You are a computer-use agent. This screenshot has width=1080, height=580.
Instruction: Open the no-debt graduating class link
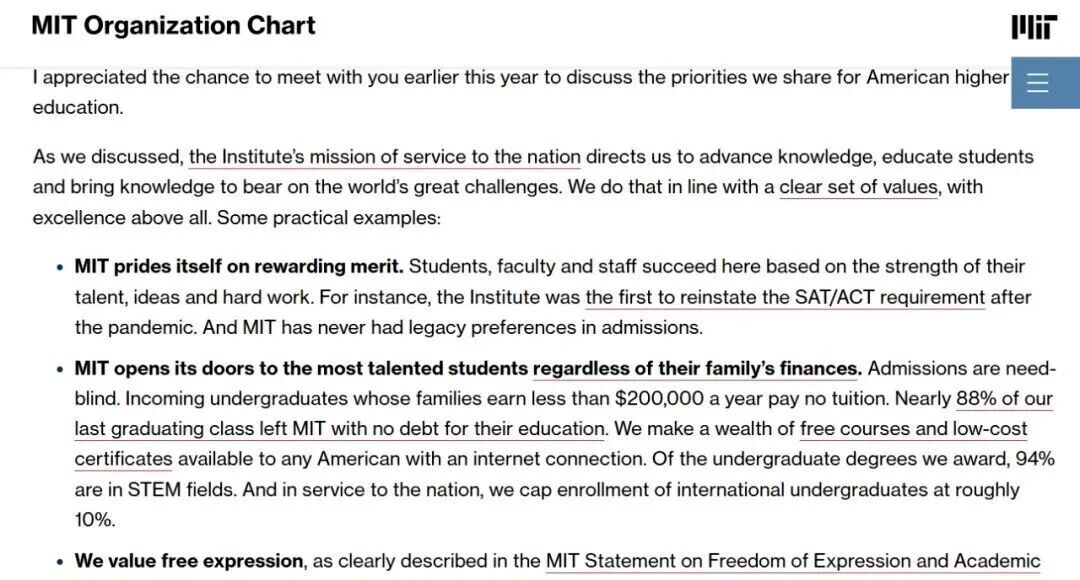340,429
